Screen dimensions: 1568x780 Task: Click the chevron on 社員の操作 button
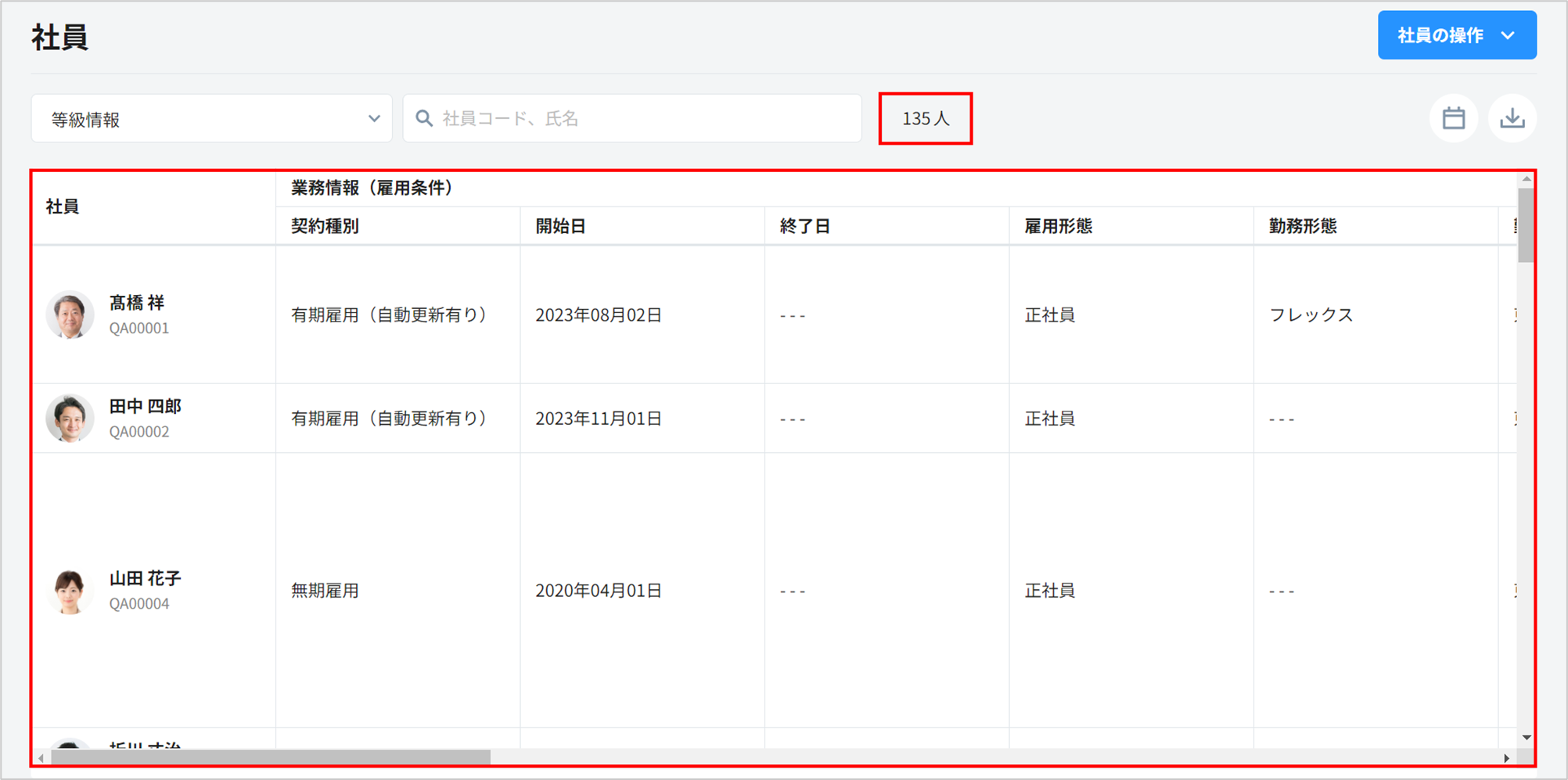pos(1509,35)
